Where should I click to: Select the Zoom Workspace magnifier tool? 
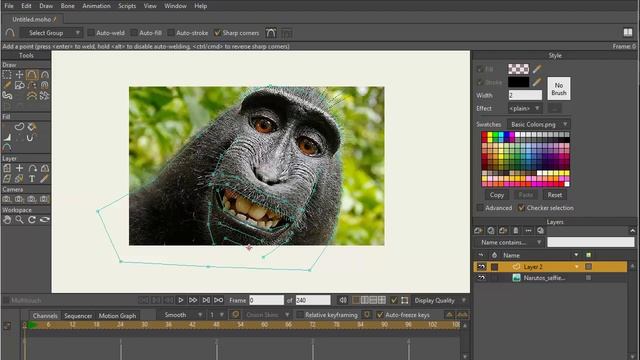point(19,220)
